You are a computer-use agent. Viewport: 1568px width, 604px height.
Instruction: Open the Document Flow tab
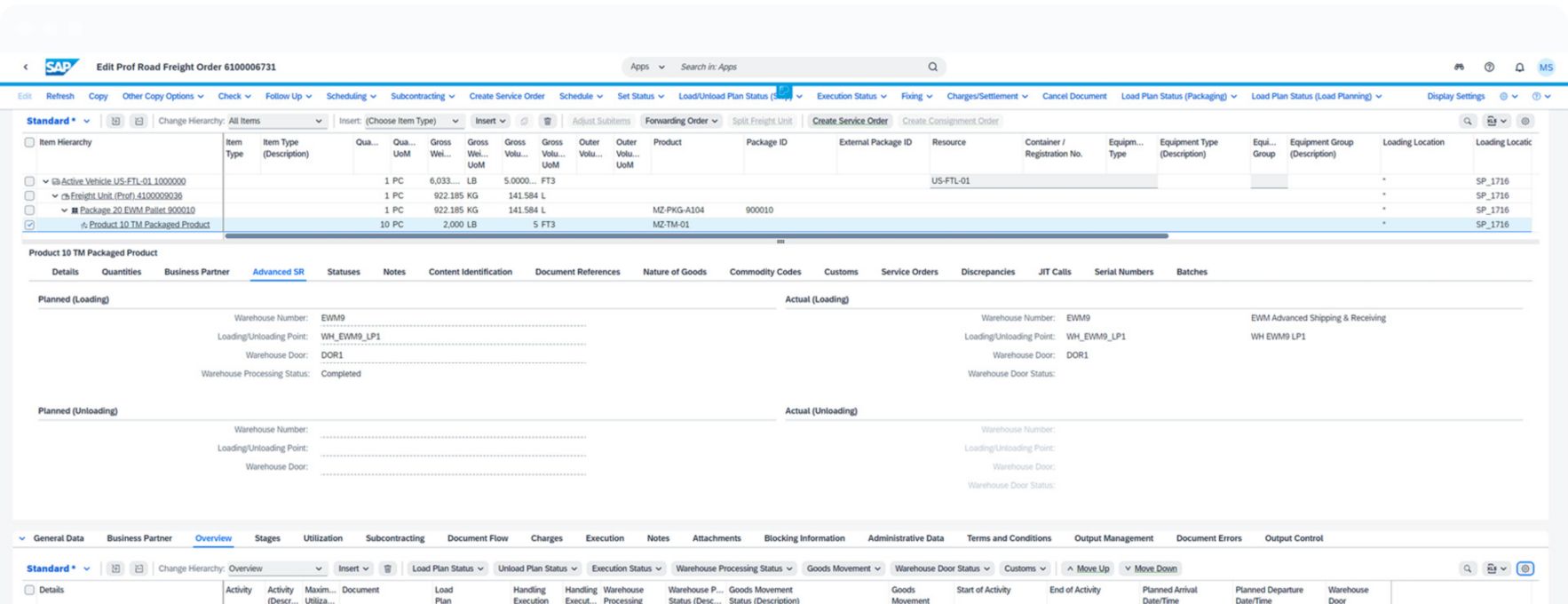[x=477, y=538]
